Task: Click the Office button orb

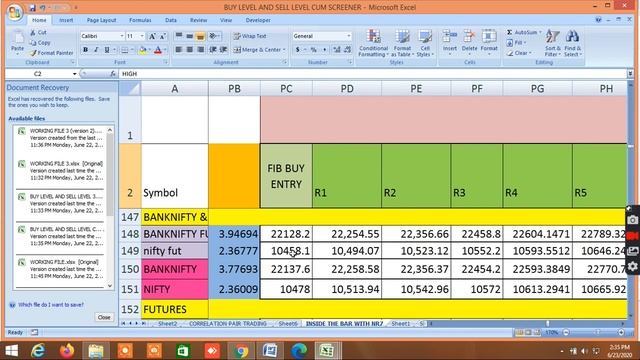Action: (15, 12)
